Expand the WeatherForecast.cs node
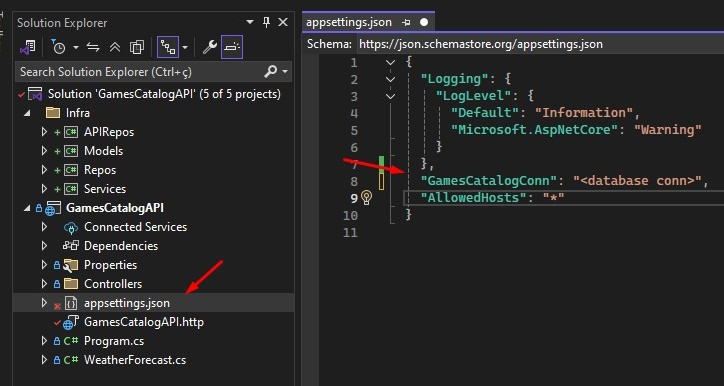The height and width of the screenshot is (386, 724). [x=44, y=360]
